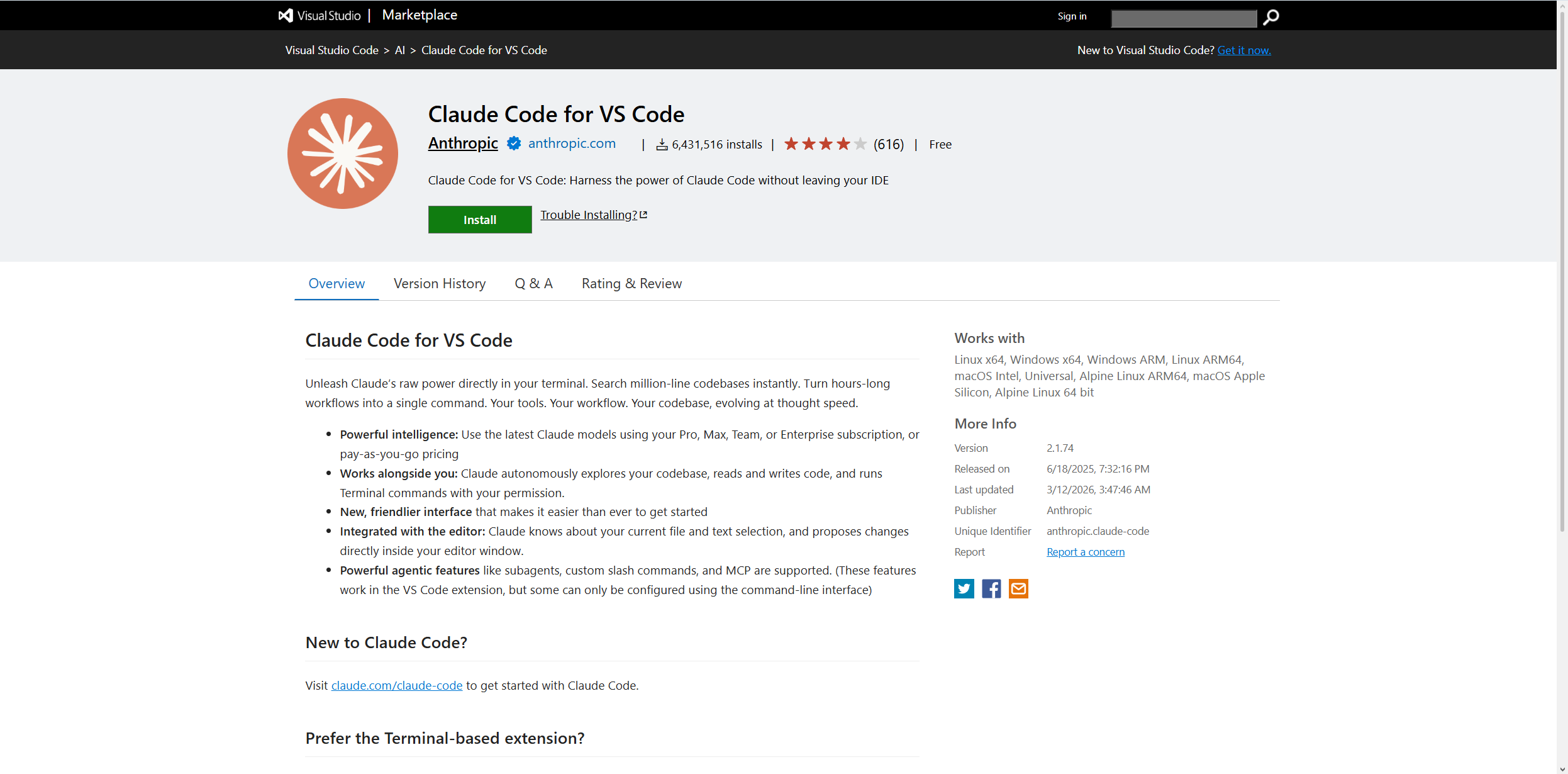Share the extension on Twitter

[x=964, y=588]
